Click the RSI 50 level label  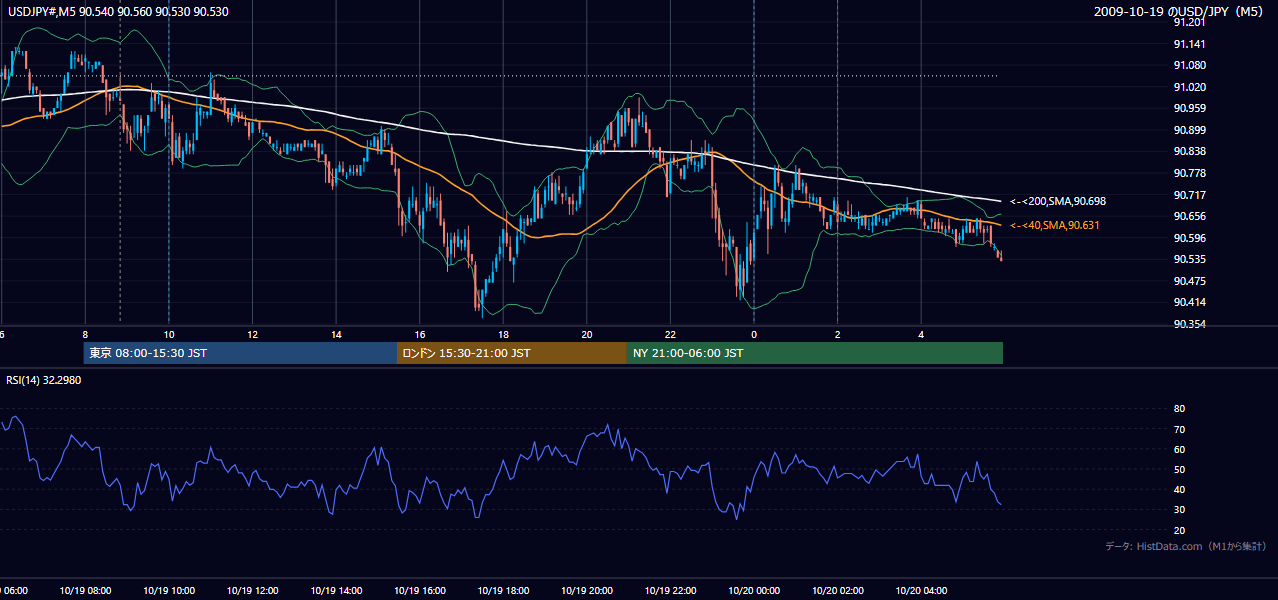coord(1179,469)
